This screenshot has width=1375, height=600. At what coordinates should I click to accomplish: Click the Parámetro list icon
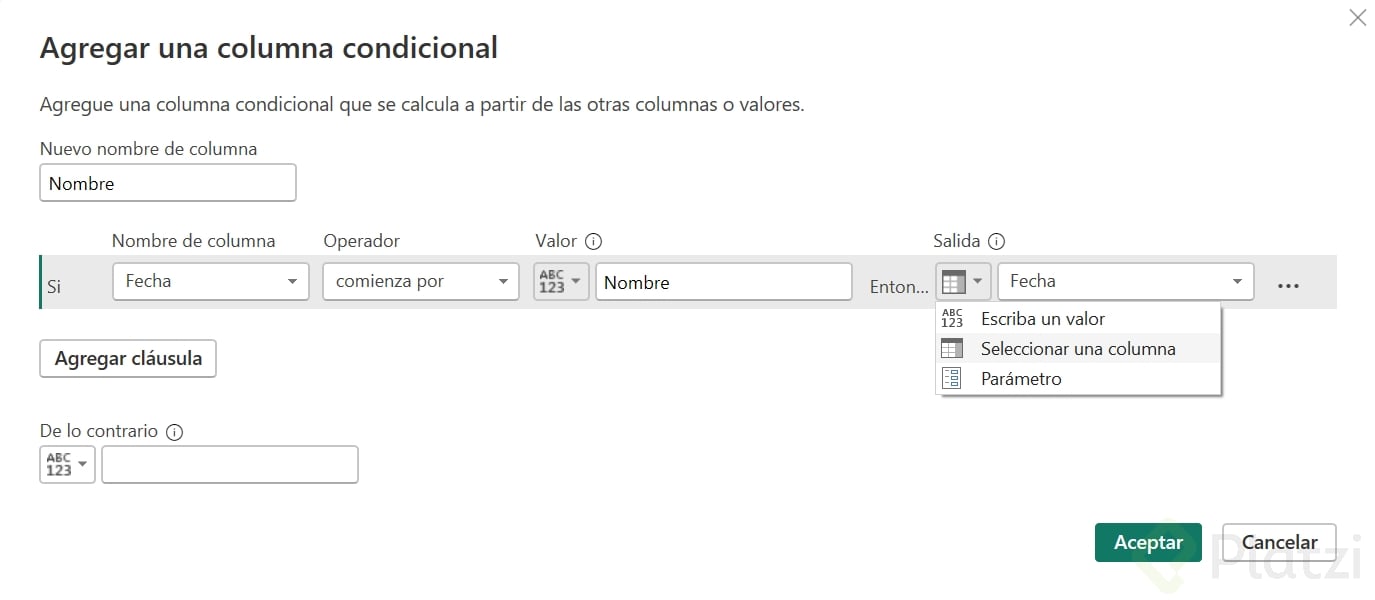coord(952,379)
